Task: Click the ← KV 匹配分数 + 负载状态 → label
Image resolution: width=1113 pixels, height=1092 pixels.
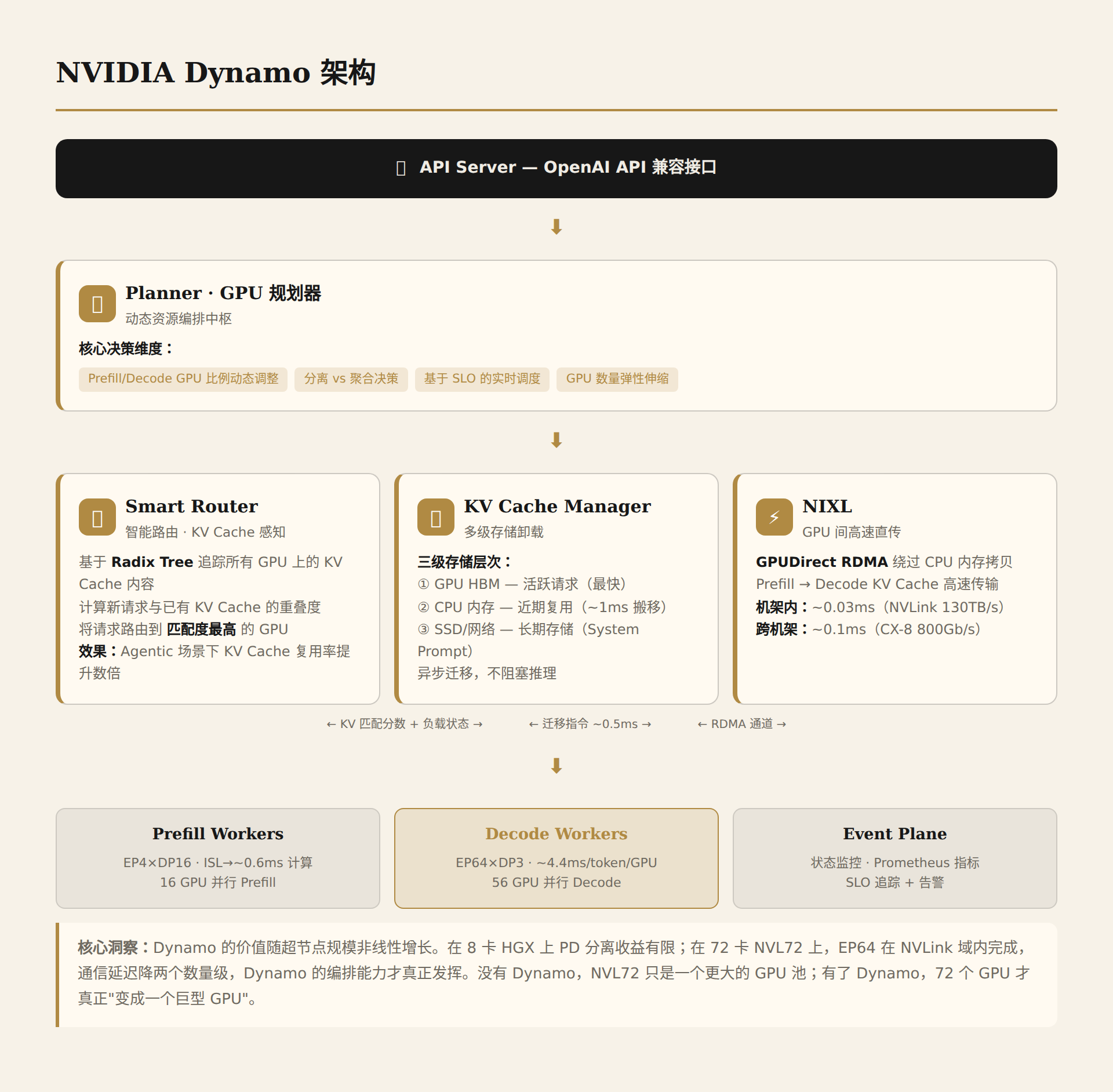Action: (405, 724)
